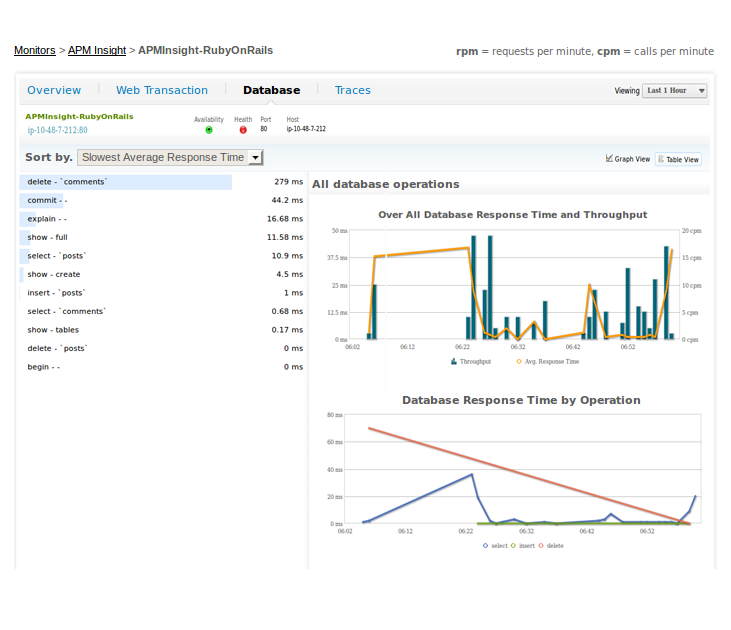The width and height of the screenshot is (731, 630).
Task: Click the Graph View chart icon
Action: 610,158
